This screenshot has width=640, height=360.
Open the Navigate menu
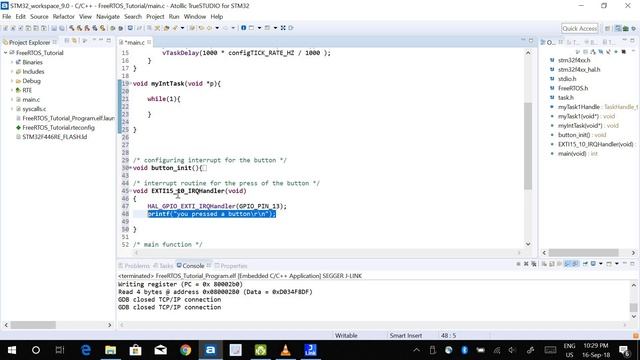coord(108,17)
